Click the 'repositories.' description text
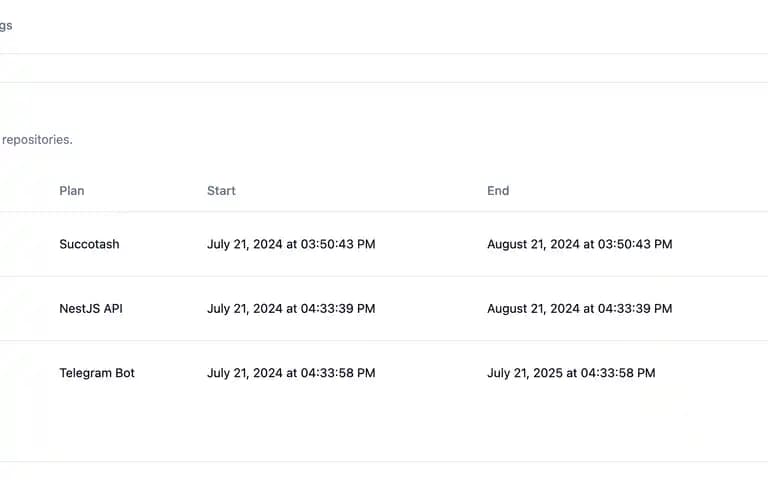Image resolution: width=768 pixels, height=480 pixels. pos(37,140)
